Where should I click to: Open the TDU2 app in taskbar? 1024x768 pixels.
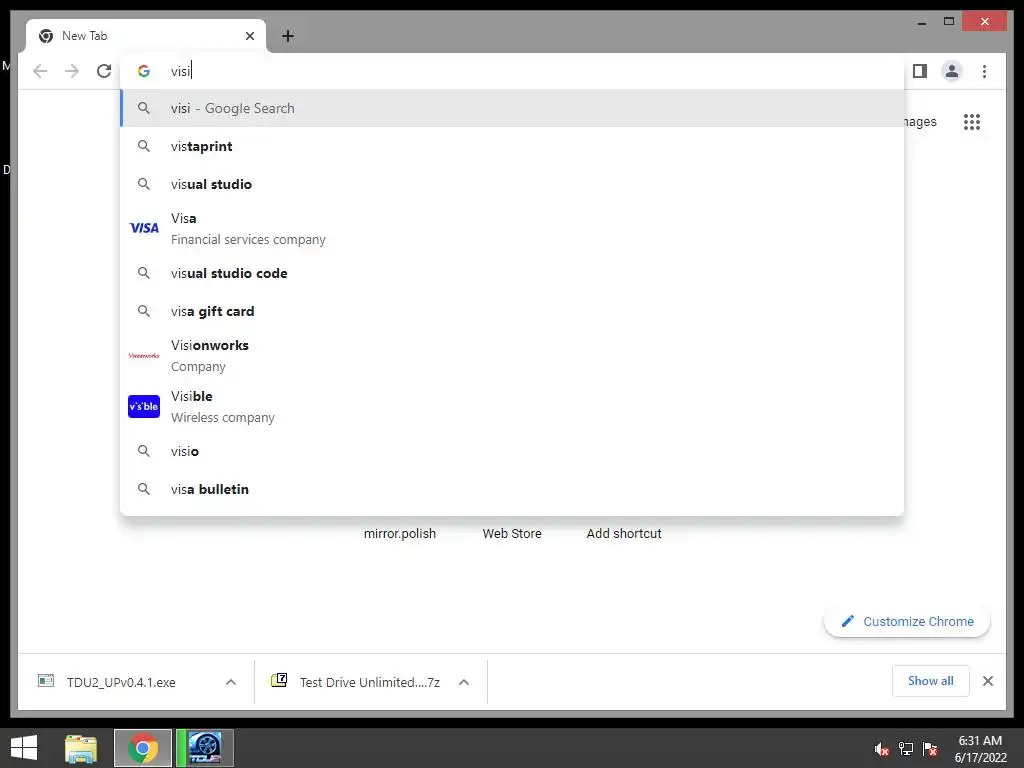pyautogui.click(x=204, y=748)
